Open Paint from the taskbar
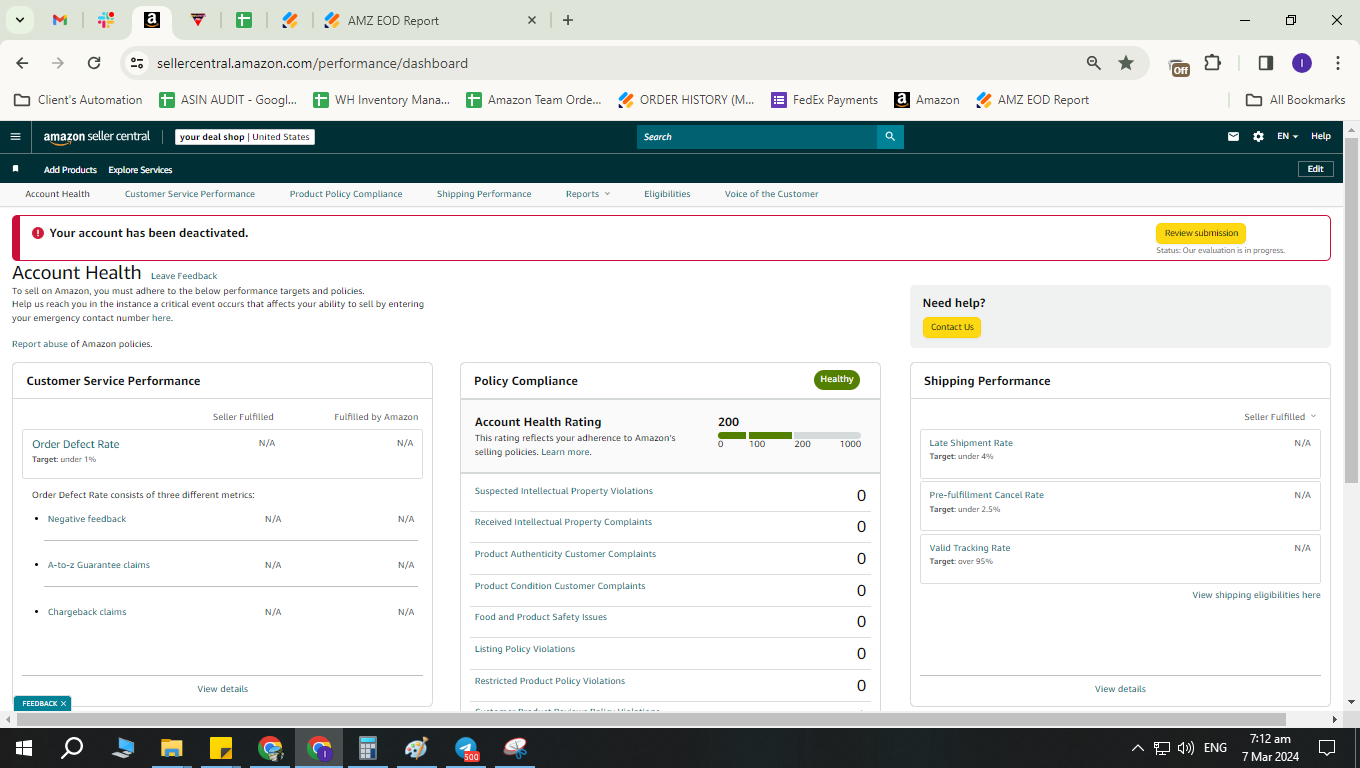 [417, 748]
